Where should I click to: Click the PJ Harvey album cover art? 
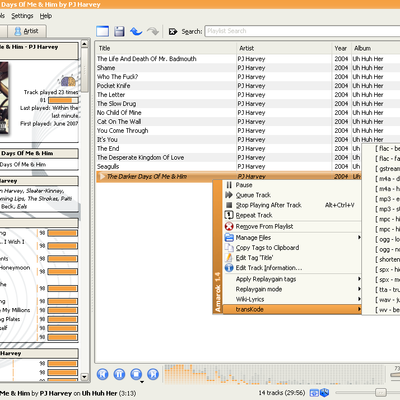pos(4,98)
